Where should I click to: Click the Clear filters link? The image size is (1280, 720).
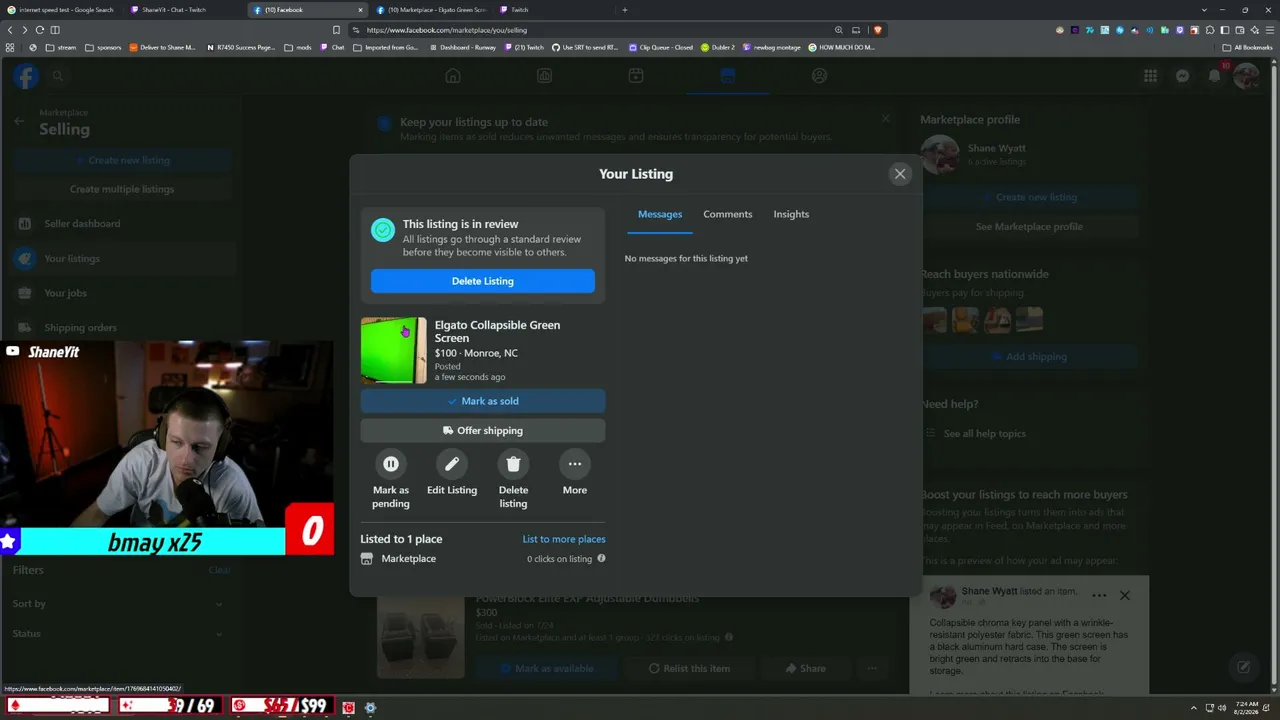pyautogui.click(x=219, y=570)
